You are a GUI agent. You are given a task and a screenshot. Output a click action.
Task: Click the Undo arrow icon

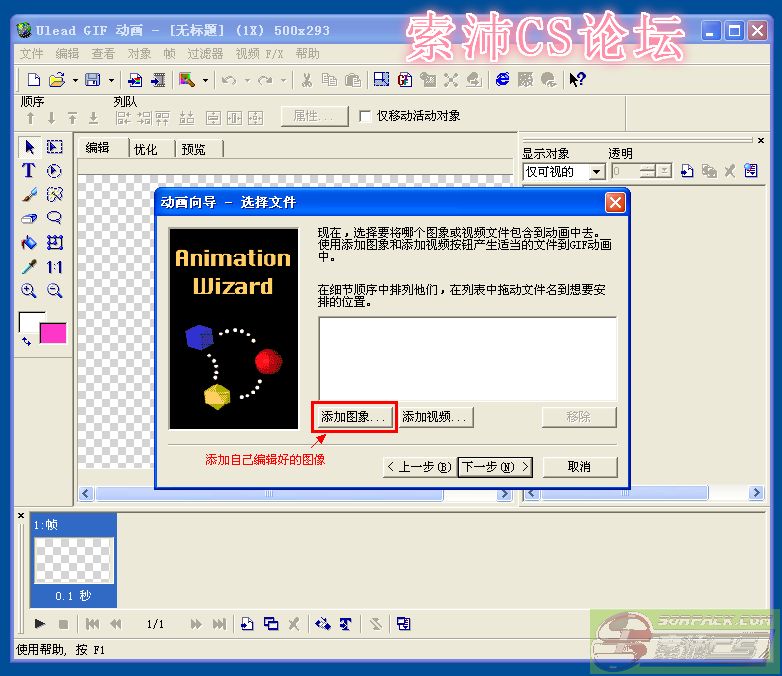(x=228, y=80)
